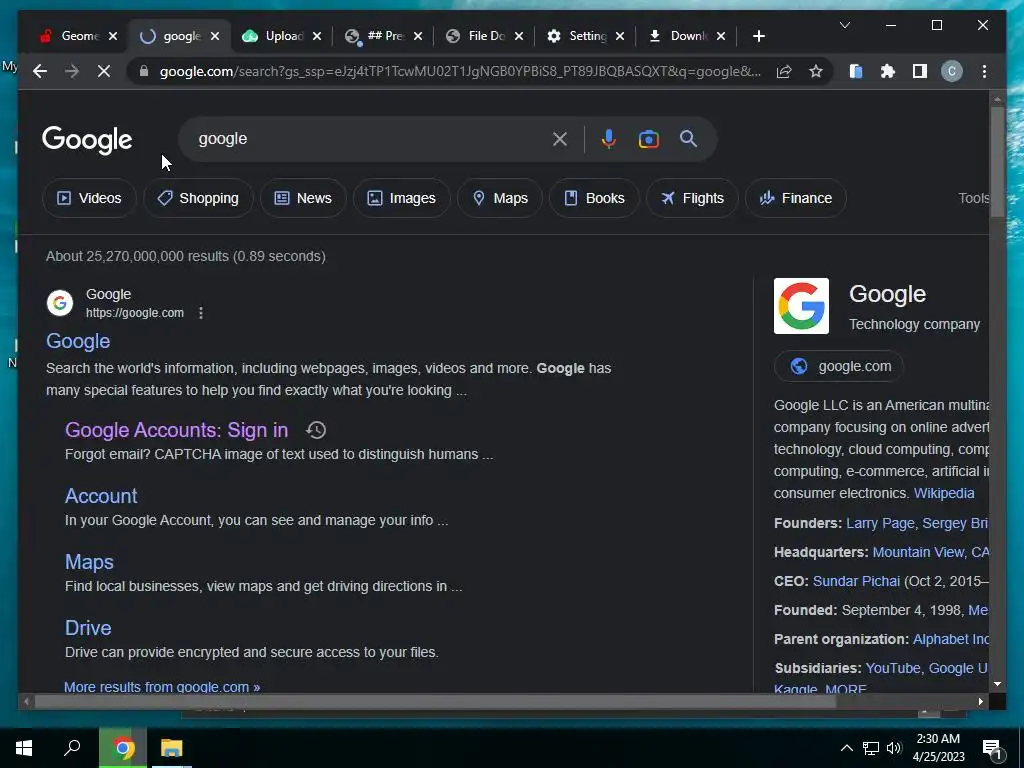
Task: Open the three-dot options beside https://google.com
Action: point(200,313)
